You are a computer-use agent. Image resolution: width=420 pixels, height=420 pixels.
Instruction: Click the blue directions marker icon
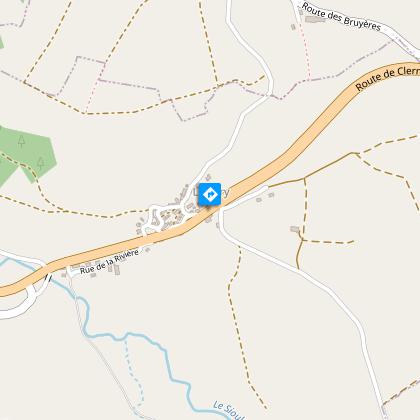[209, 194]
